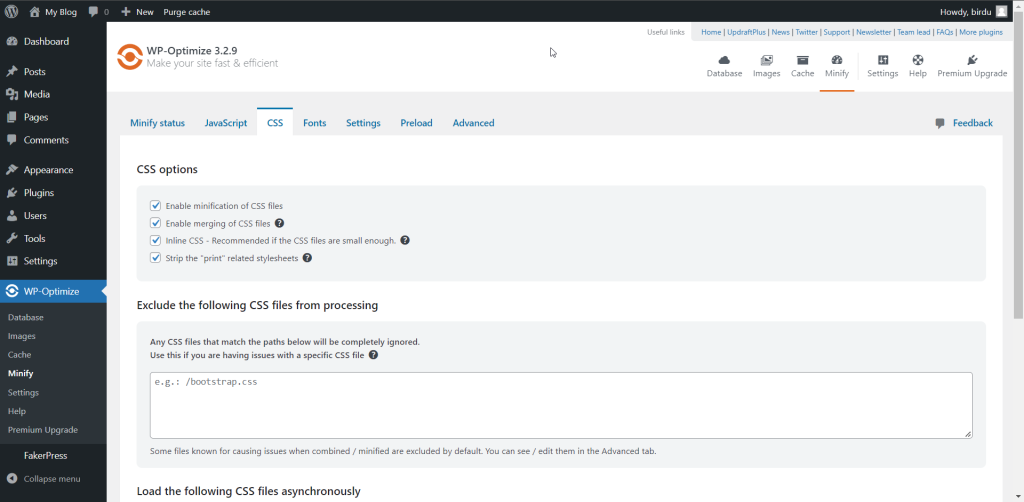Show help for merging CSS files
1024x502 pixels.
280,223
